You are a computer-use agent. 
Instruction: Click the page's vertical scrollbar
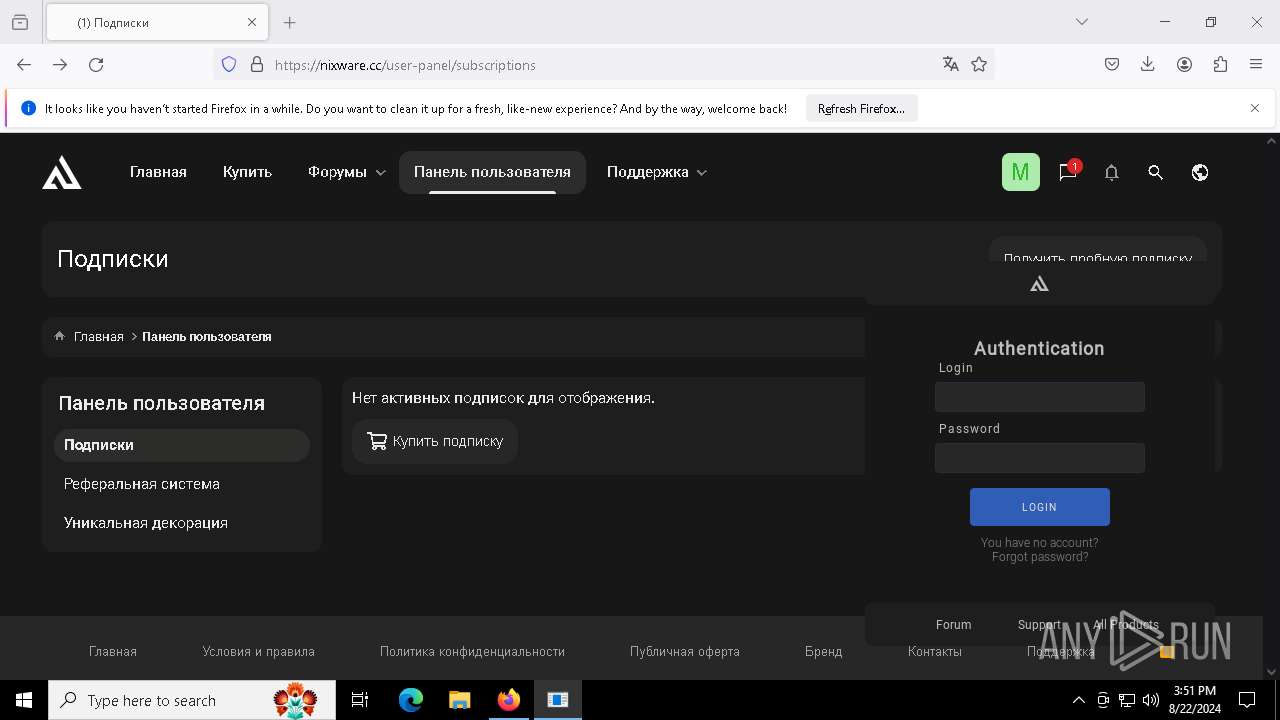point(1272,407)
